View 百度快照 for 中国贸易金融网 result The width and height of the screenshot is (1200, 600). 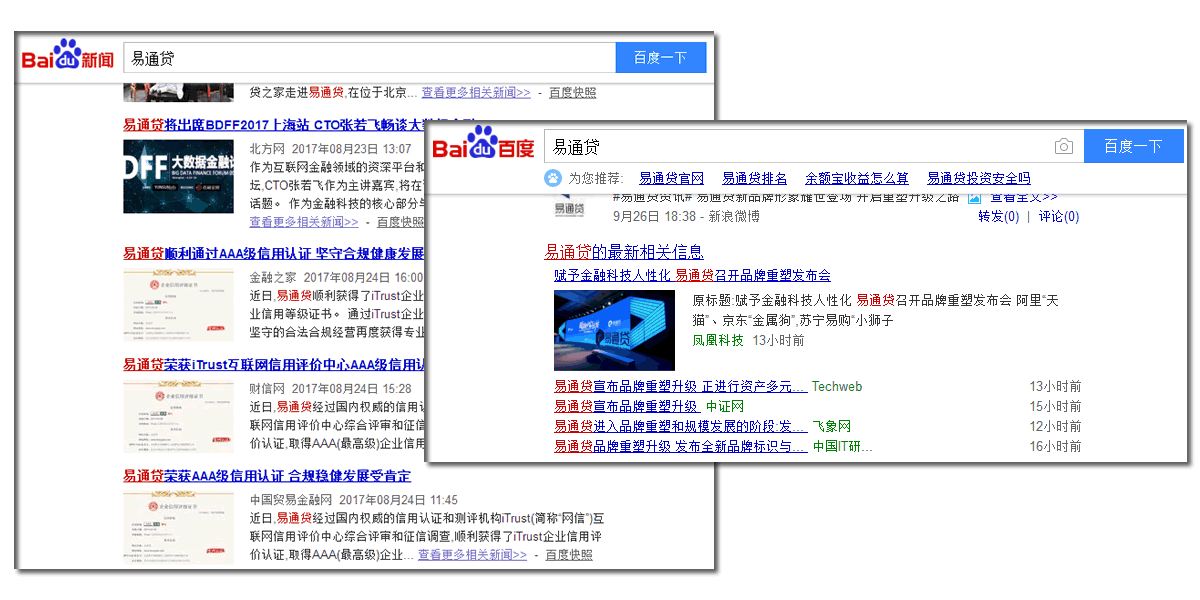point(568,554)
